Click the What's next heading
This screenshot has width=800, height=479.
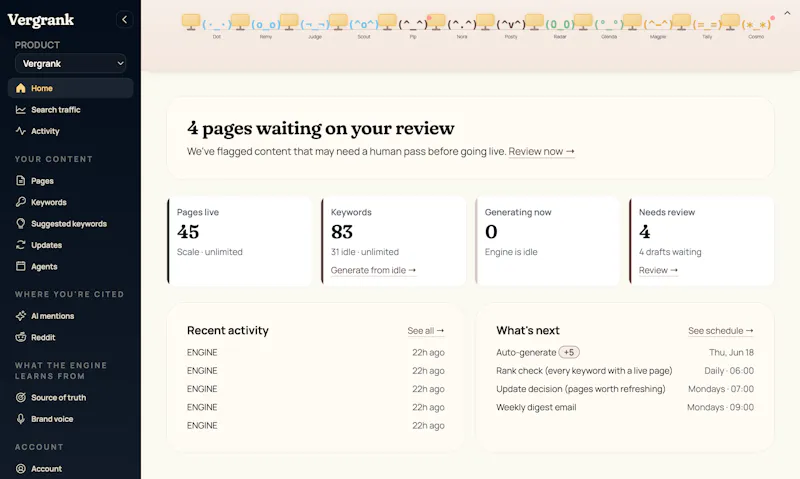[x=528, y=331]
